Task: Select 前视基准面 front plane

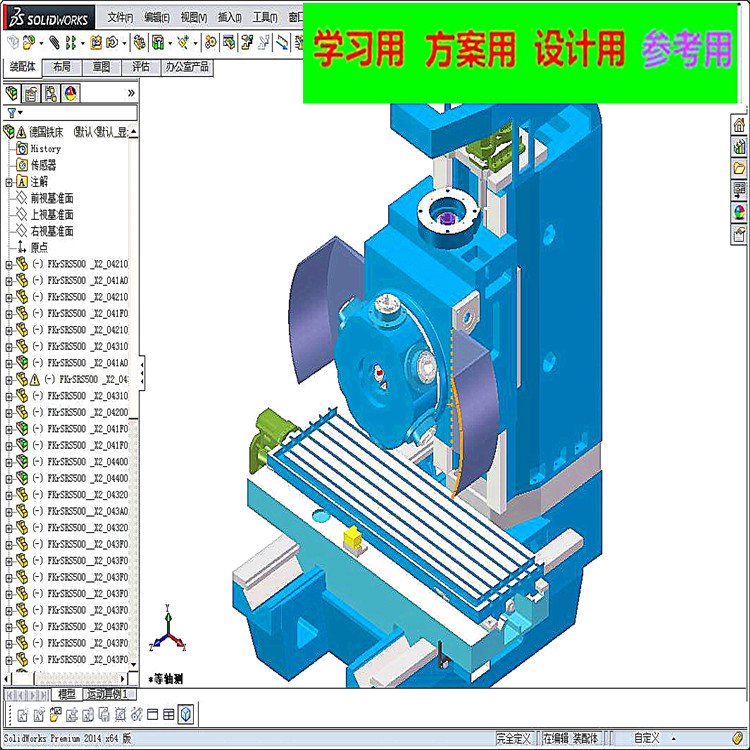Action: 52,198
